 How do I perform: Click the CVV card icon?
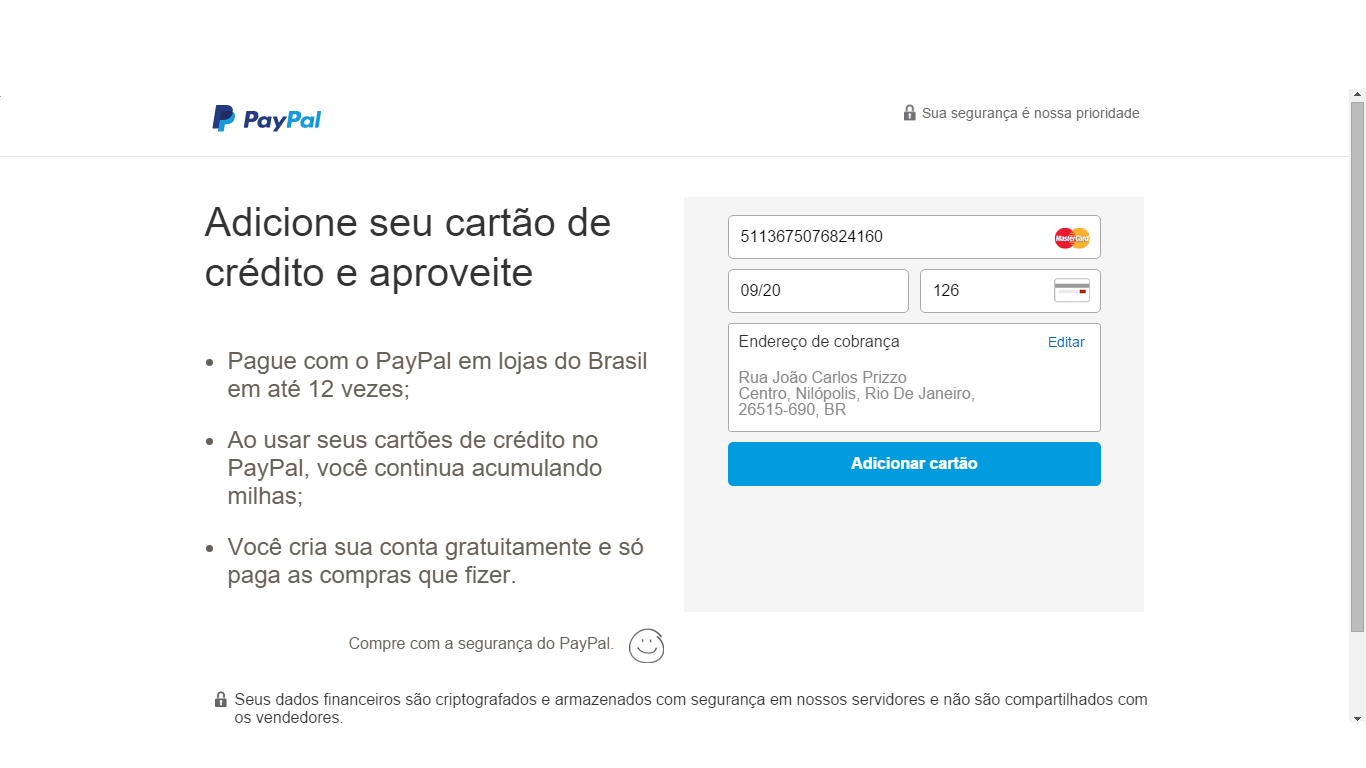[x=1072, y=291]
